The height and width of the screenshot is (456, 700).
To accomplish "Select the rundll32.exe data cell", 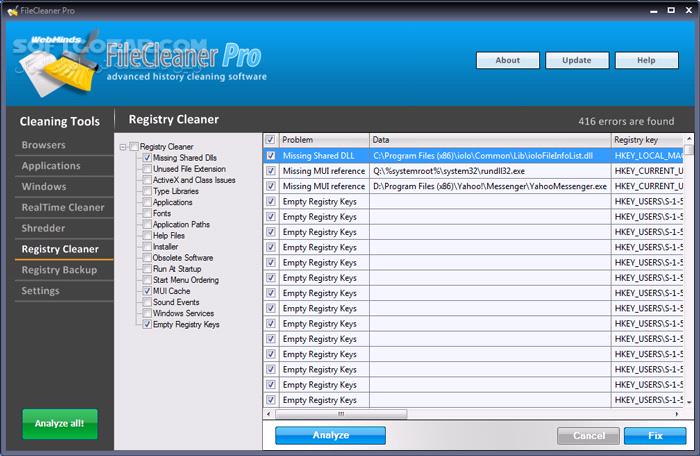I will coord(490,171).
